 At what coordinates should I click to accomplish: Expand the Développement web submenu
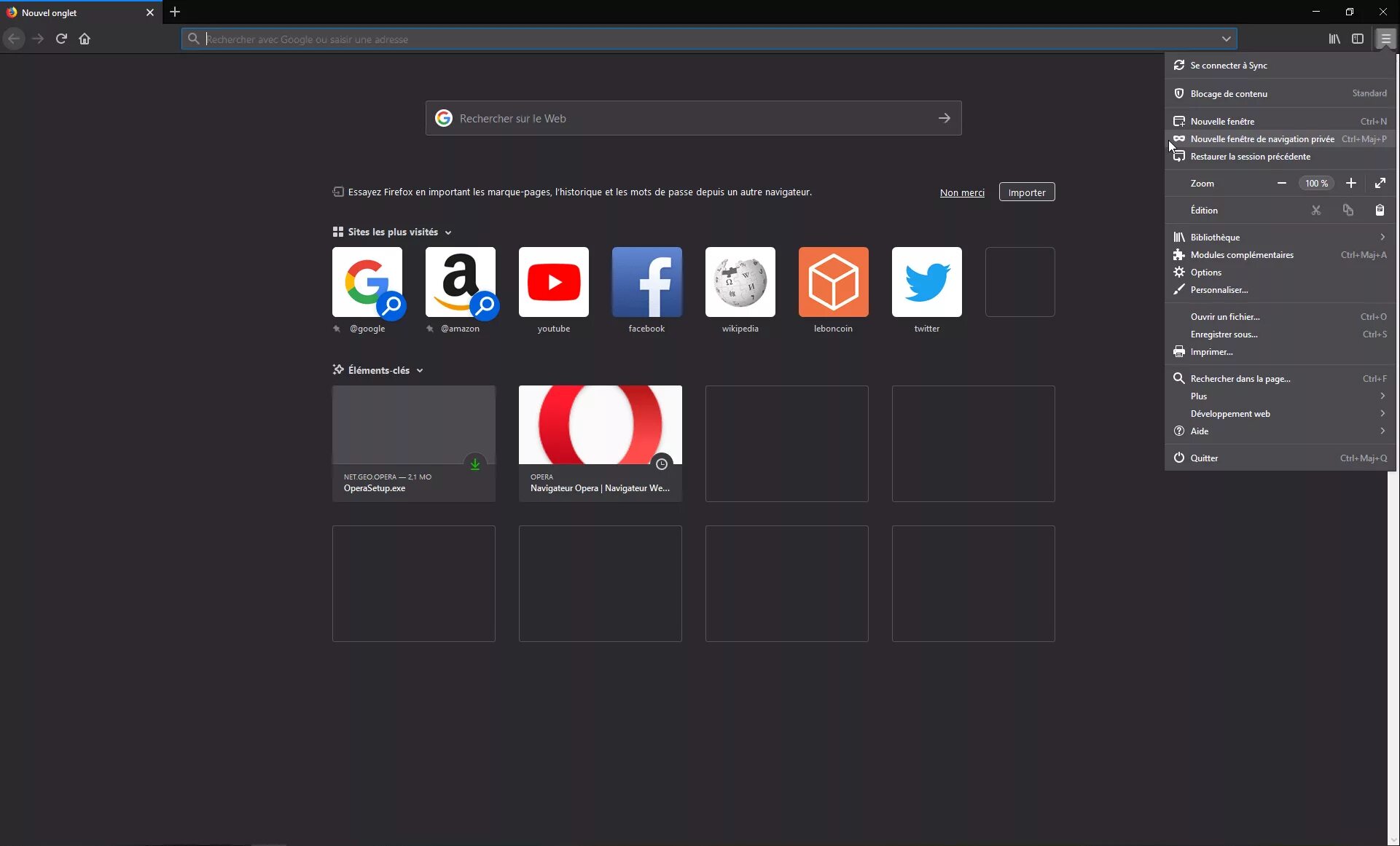point(1280,413)
